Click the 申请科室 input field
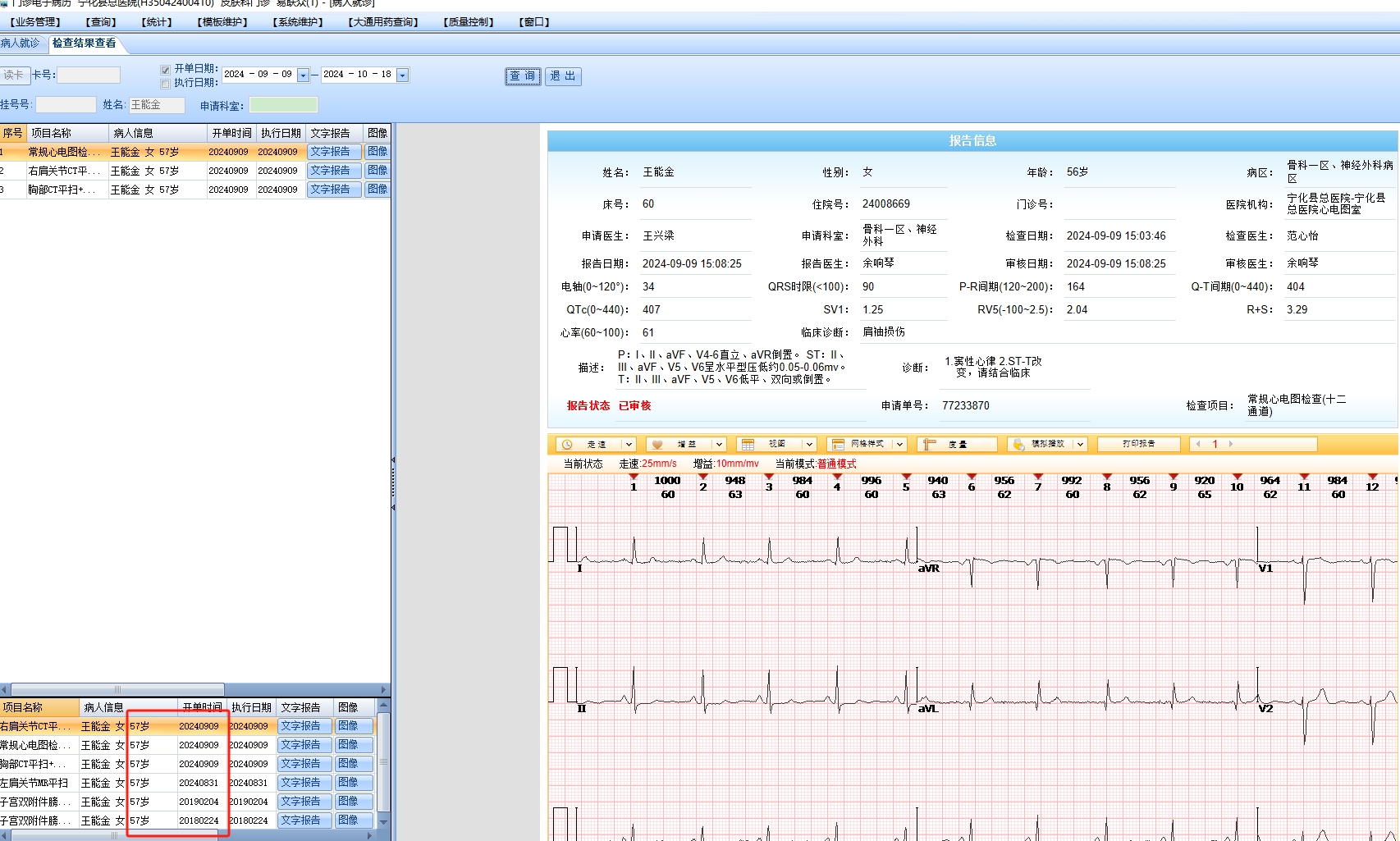 (283, 105)
